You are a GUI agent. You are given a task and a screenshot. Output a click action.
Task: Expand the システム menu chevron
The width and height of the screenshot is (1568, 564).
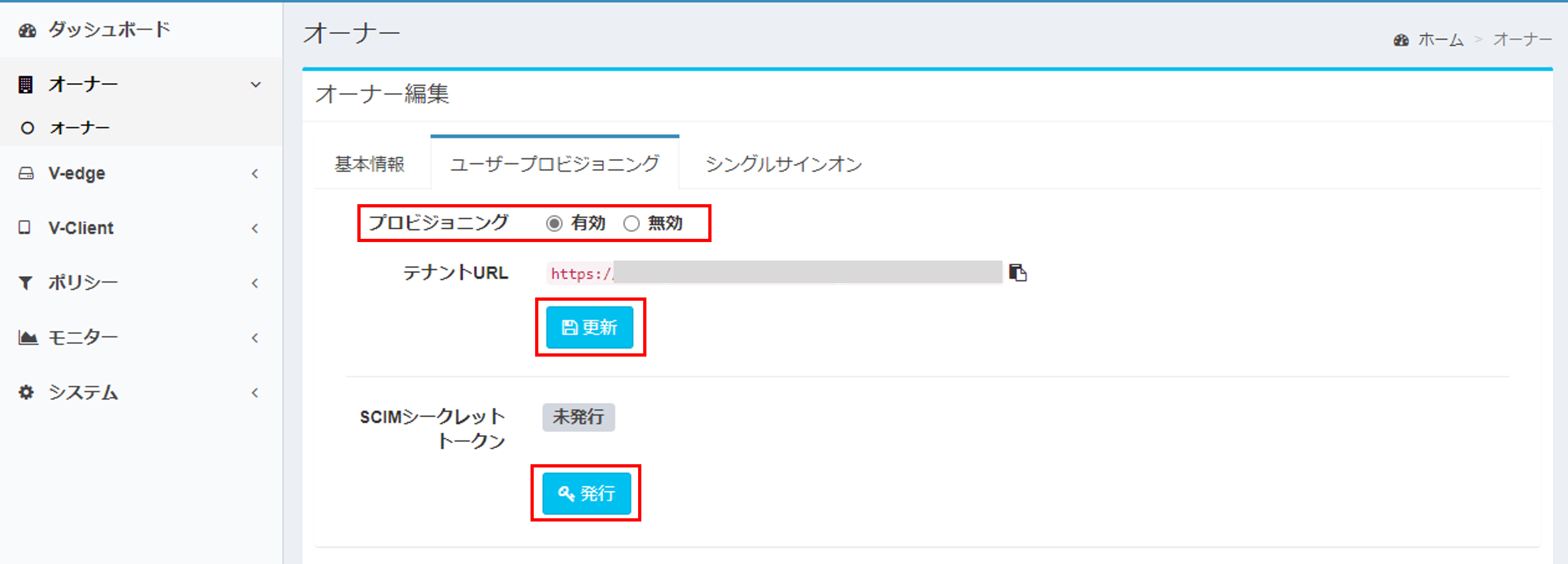pos(255,393)
